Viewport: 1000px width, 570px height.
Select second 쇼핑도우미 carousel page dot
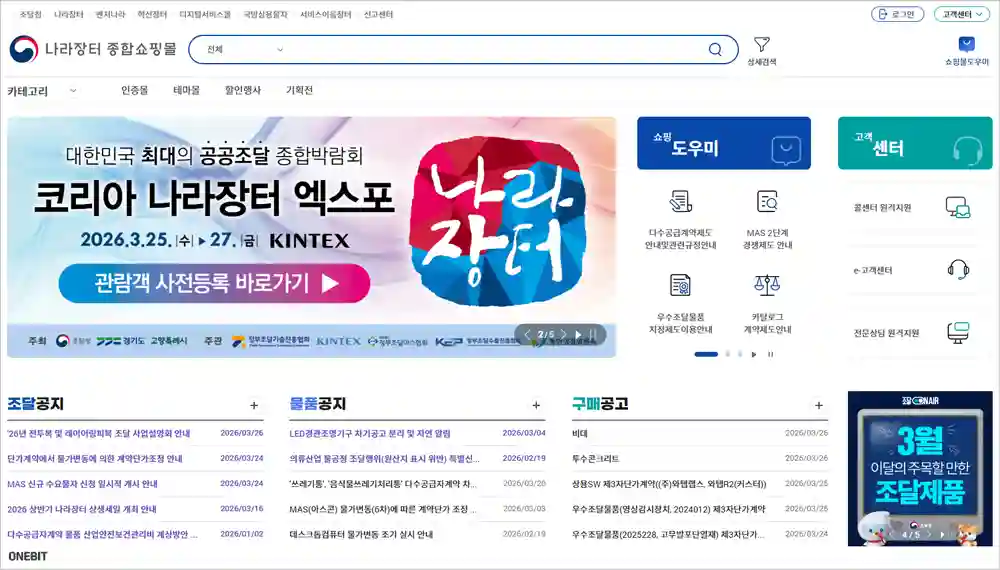[x=728, y=354]
